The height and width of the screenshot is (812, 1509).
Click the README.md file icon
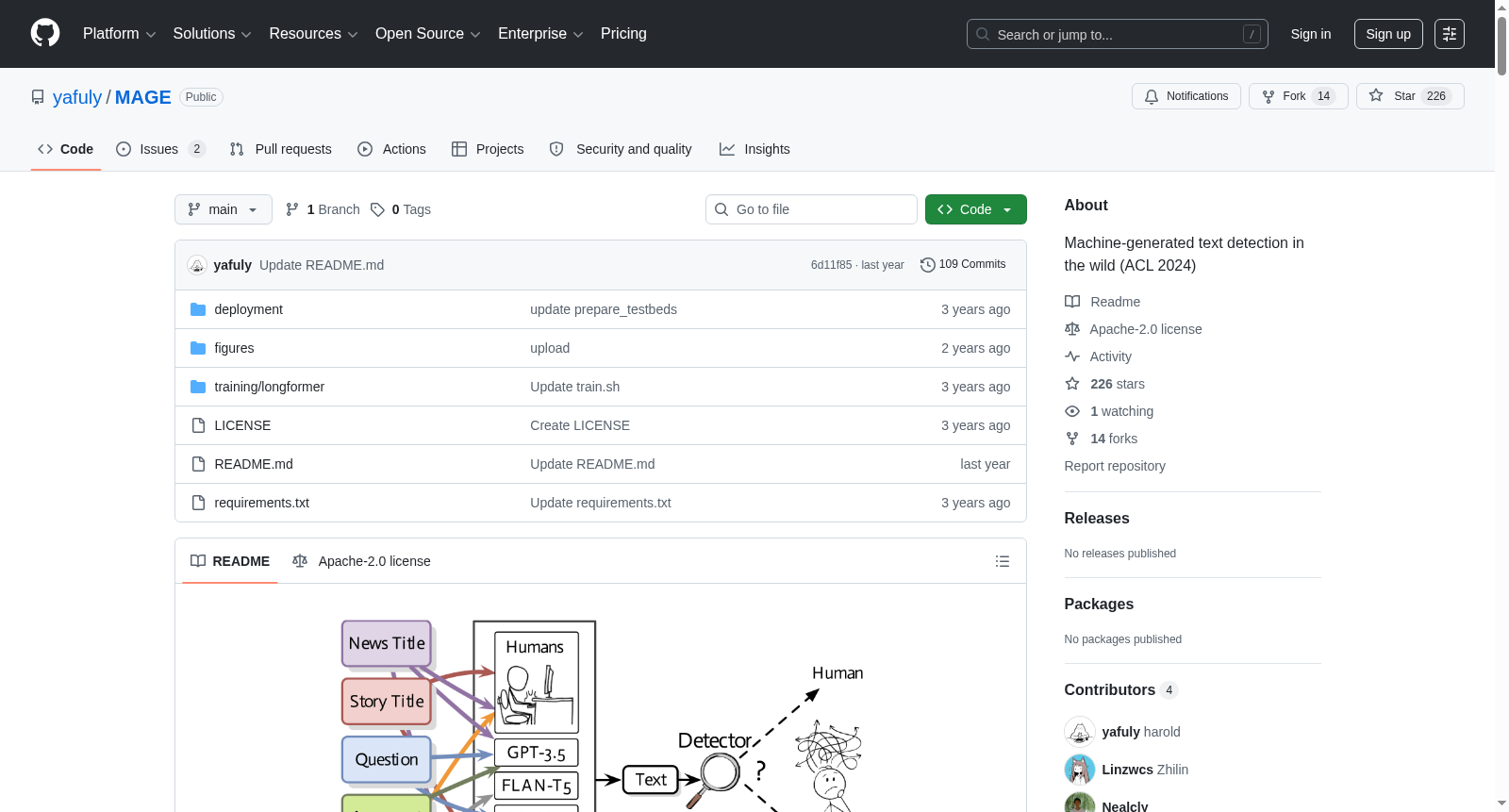pyautogui.click(x=198, y=464)
